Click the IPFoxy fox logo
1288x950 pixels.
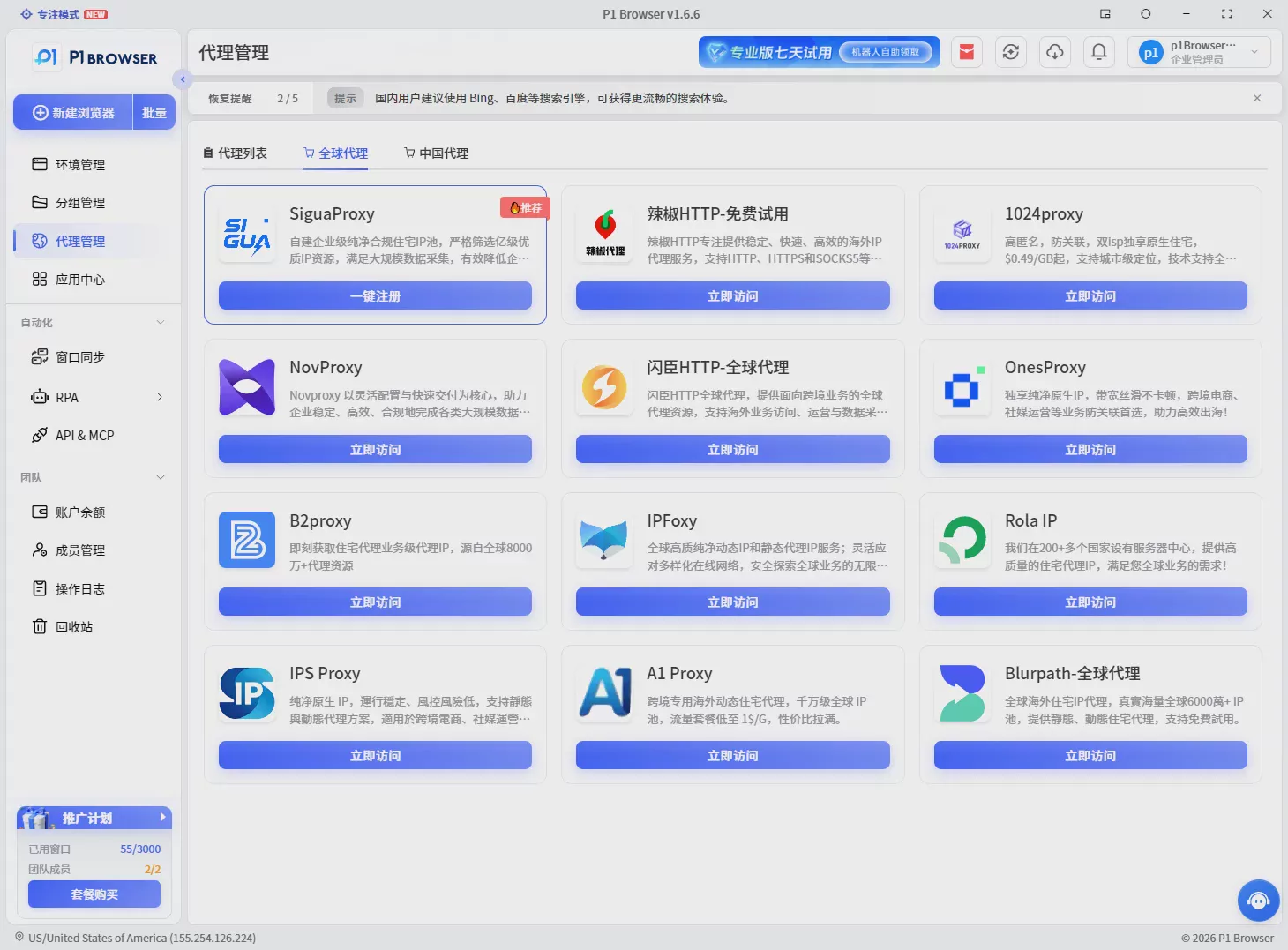tap(604, 540)
